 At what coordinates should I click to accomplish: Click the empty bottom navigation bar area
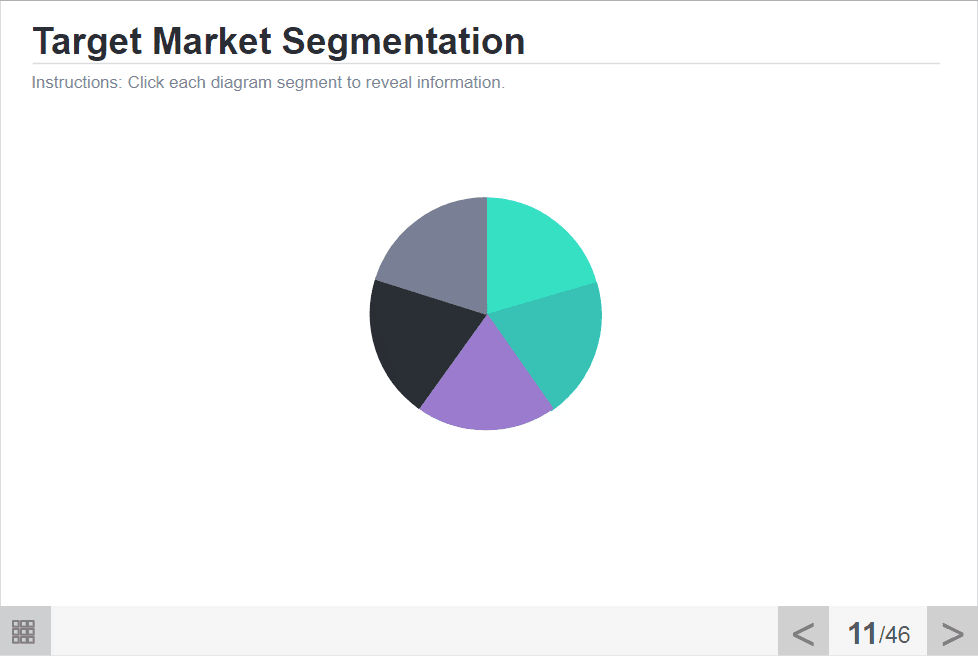tap(414, 631)
